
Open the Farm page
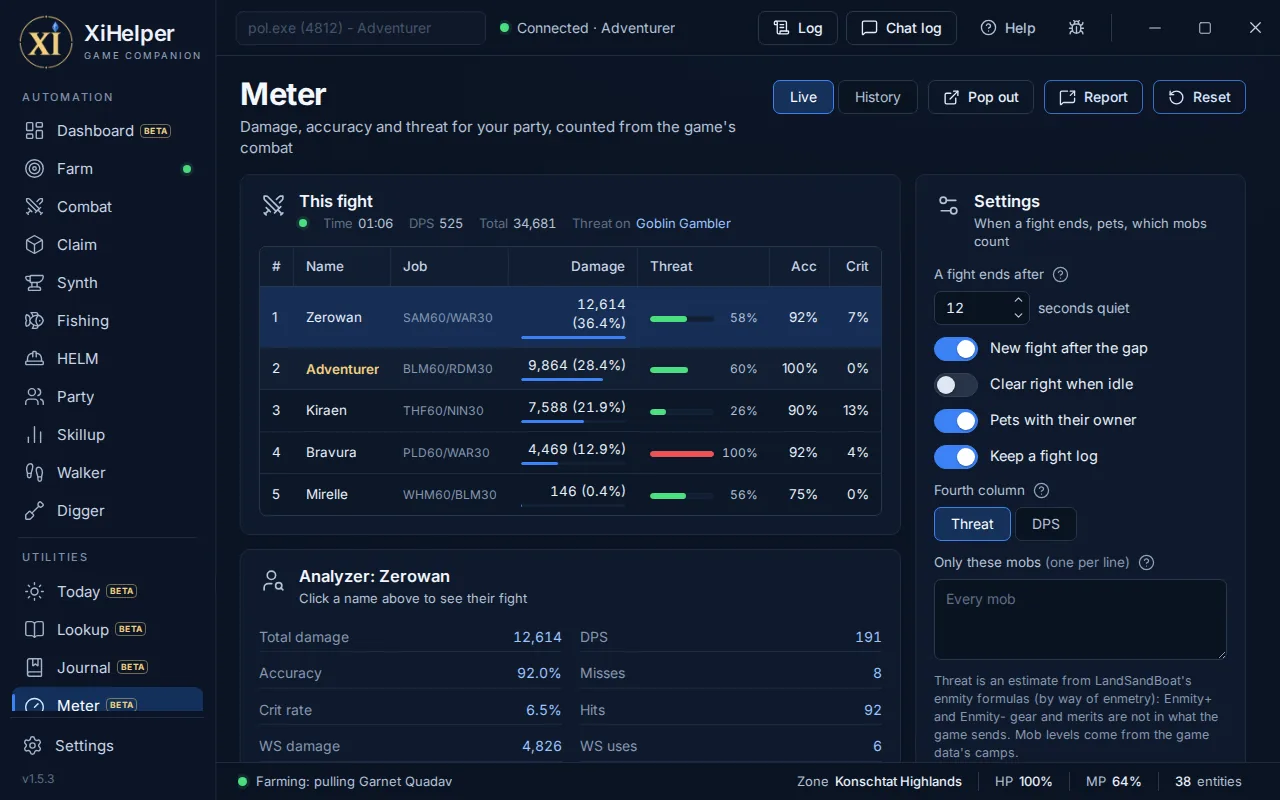coord(107,169)
